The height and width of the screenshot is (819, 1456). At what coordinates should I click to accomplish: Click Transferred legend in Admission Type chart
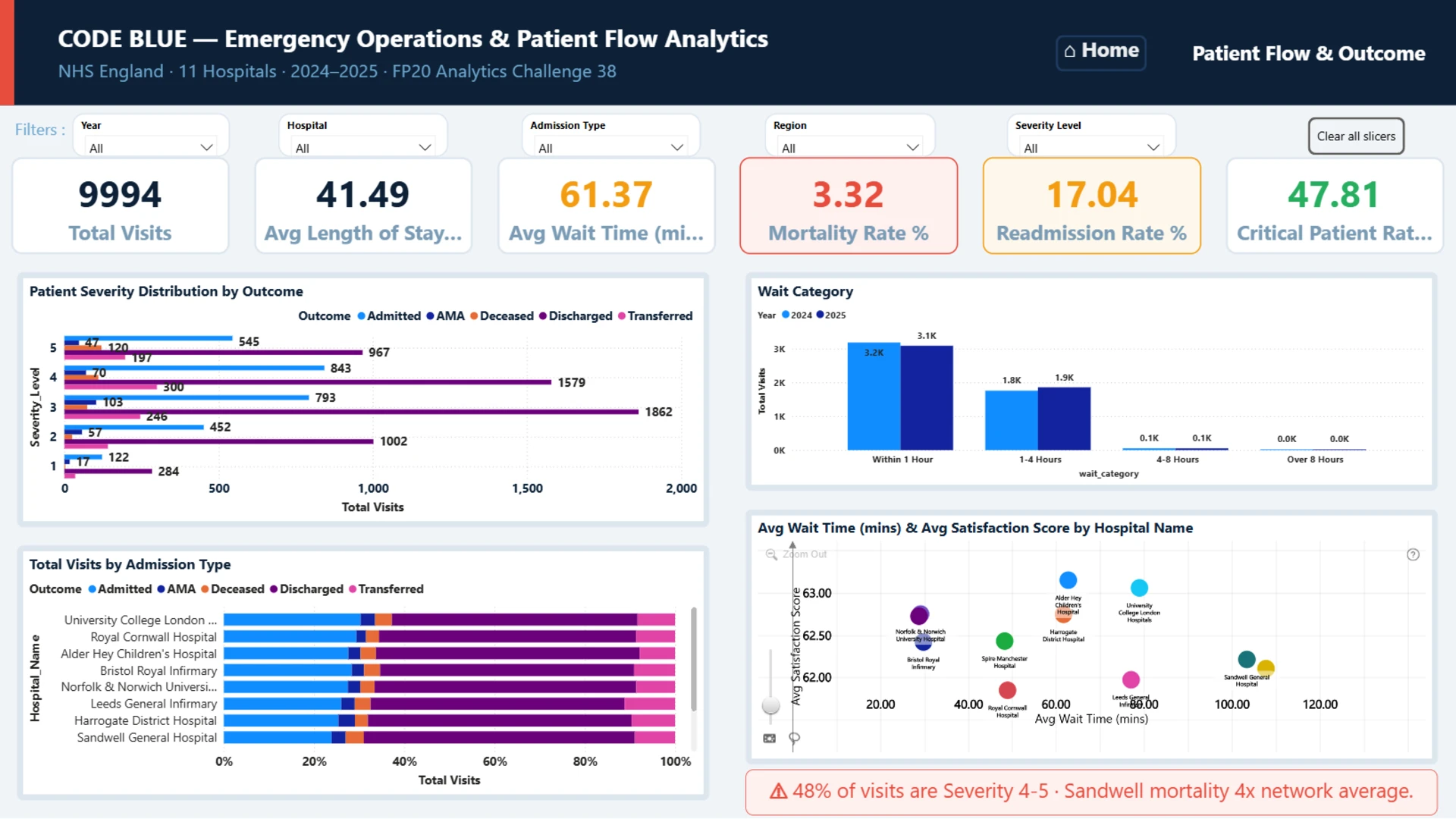click(386, 589)
